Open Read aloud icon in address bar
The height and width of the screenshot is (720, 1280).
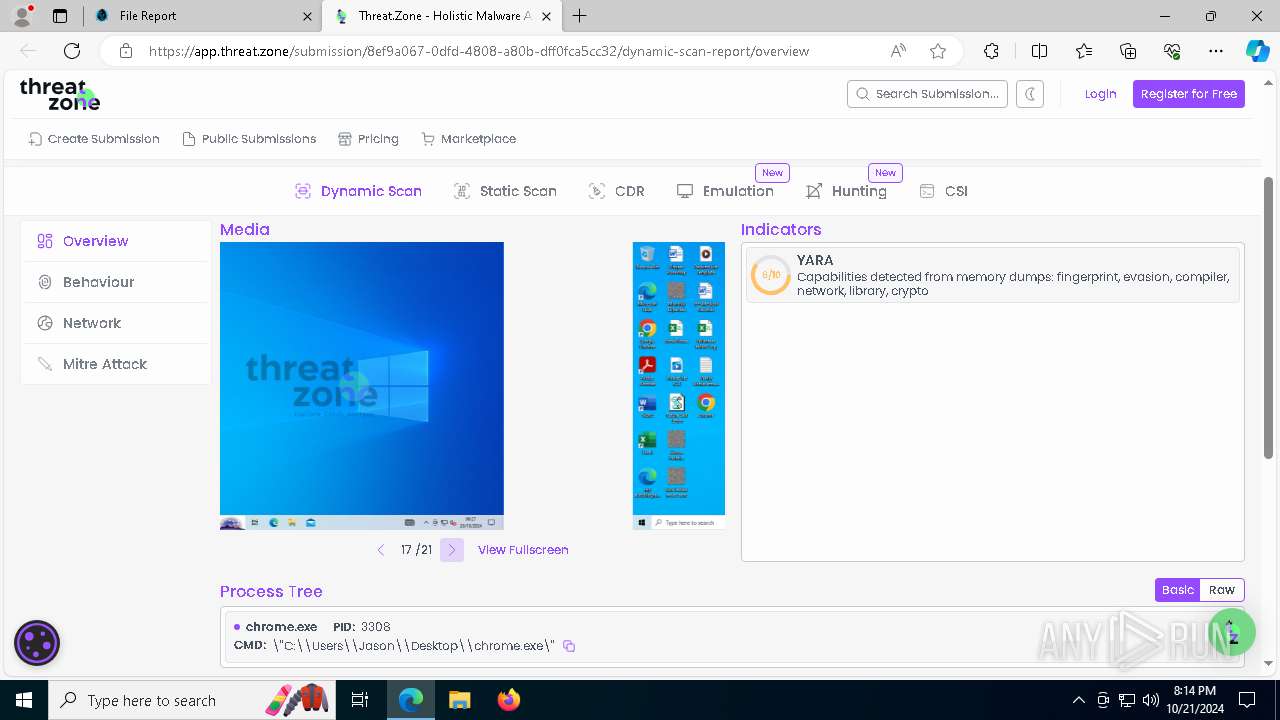coord(898,51)
